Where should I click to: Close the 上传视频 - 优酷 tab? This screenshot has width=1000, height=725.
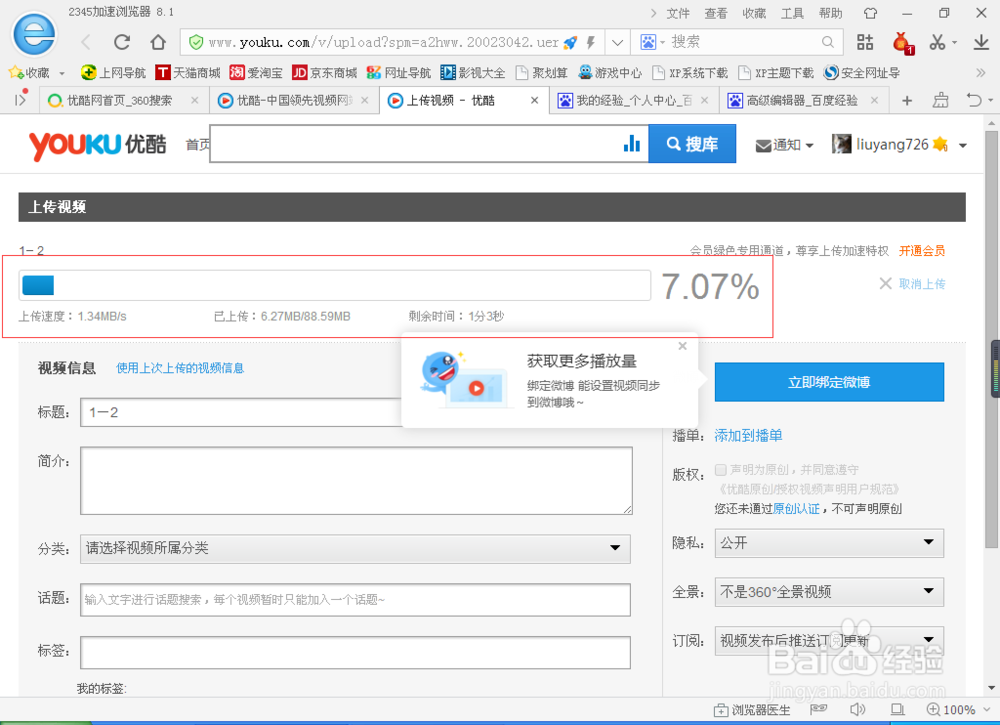[534, 101]
